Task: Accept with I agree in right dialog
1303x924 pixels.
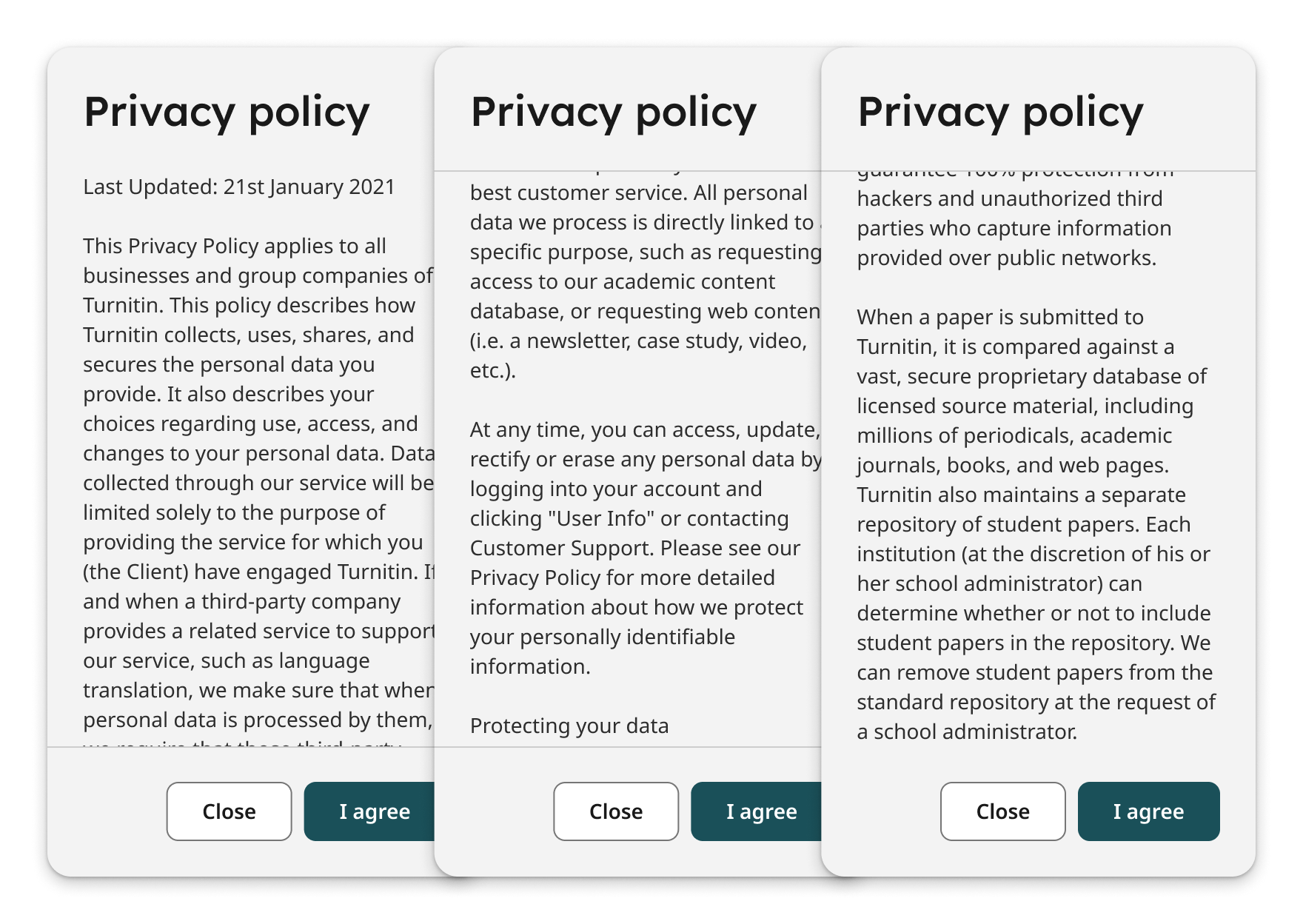Action: pyautogui.click(x=1149, y=811)
